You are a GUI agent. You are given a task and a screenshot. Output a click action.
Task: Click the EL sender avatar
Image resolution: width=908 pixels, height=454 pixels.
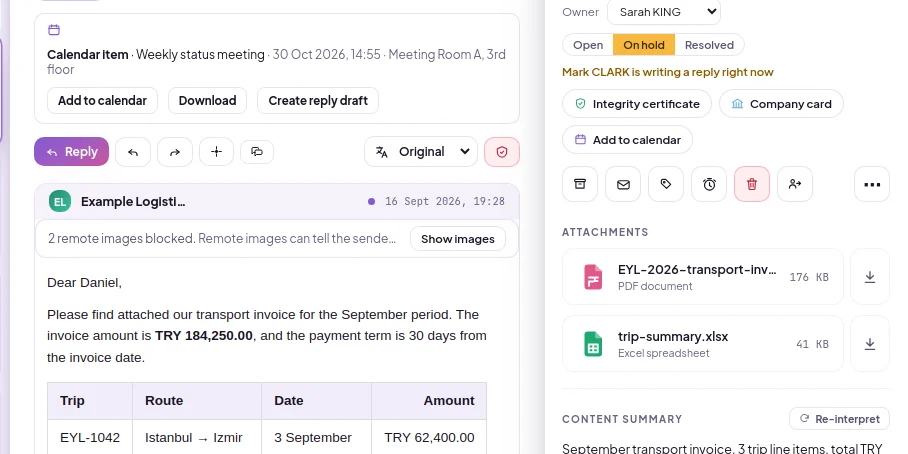pos(60,202)
